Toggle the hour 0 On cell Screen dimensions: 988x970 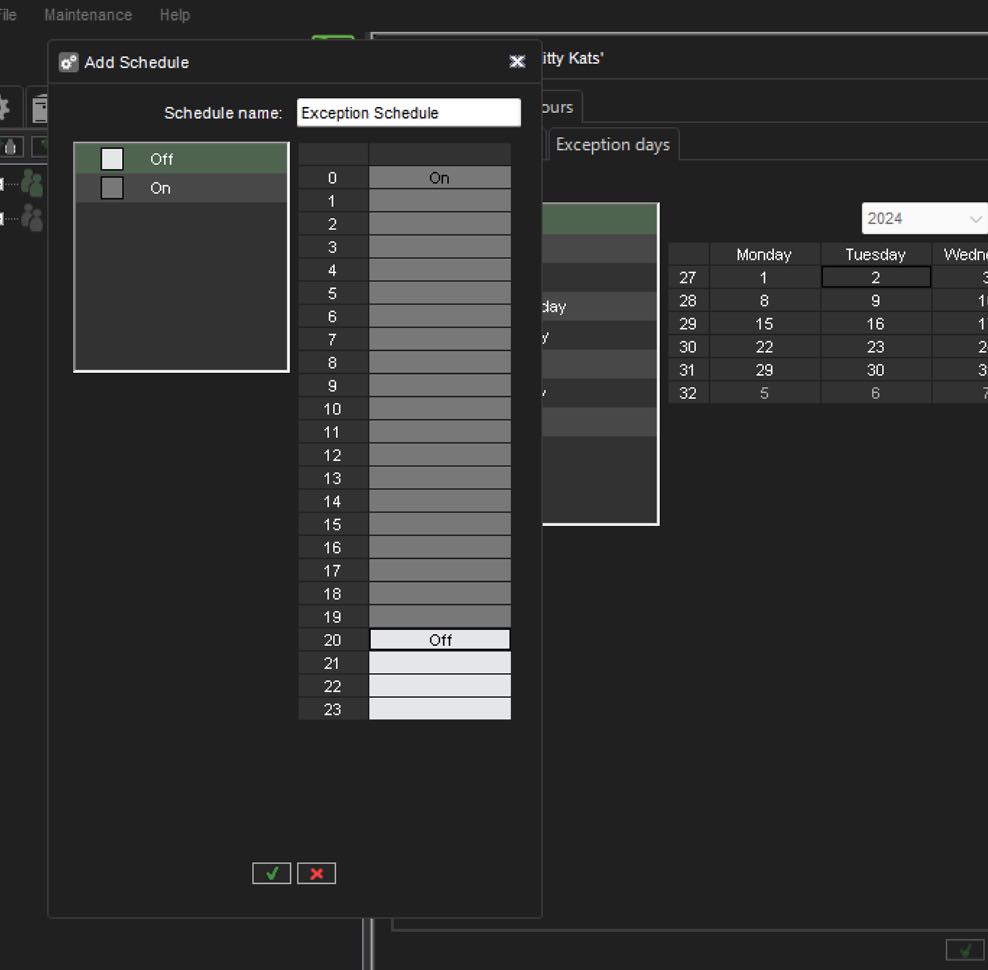point(440,178)
